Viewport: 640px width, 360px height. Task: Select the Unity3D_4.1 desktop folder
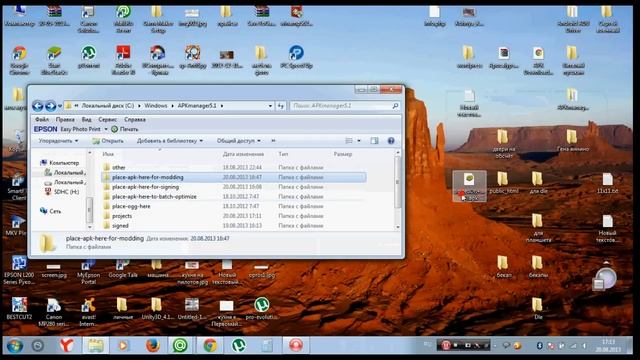[158, 308]
